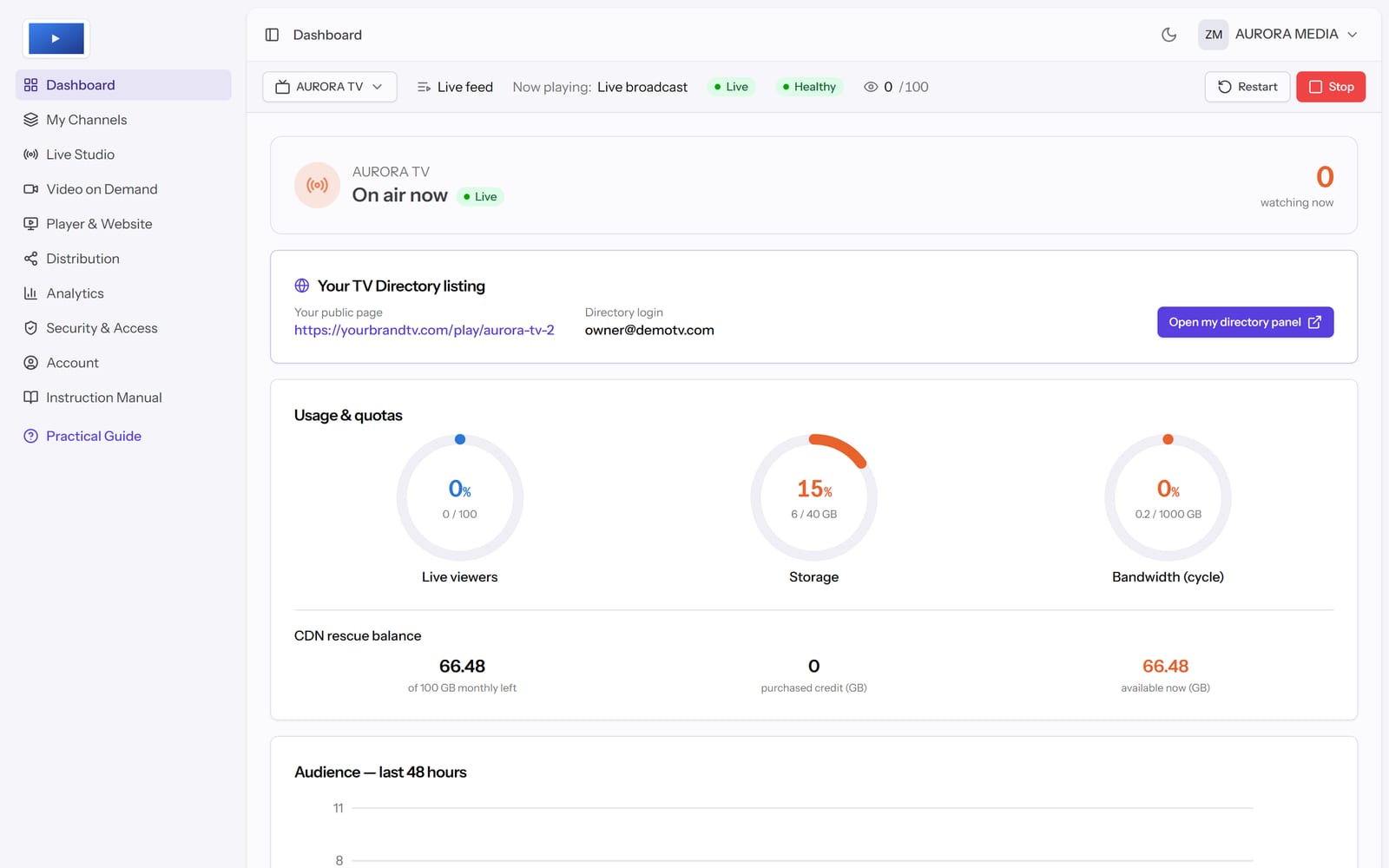Screen dimensions: 1389x868
Task: Click the blue play logo in sidebar
Action: [56, 39]
